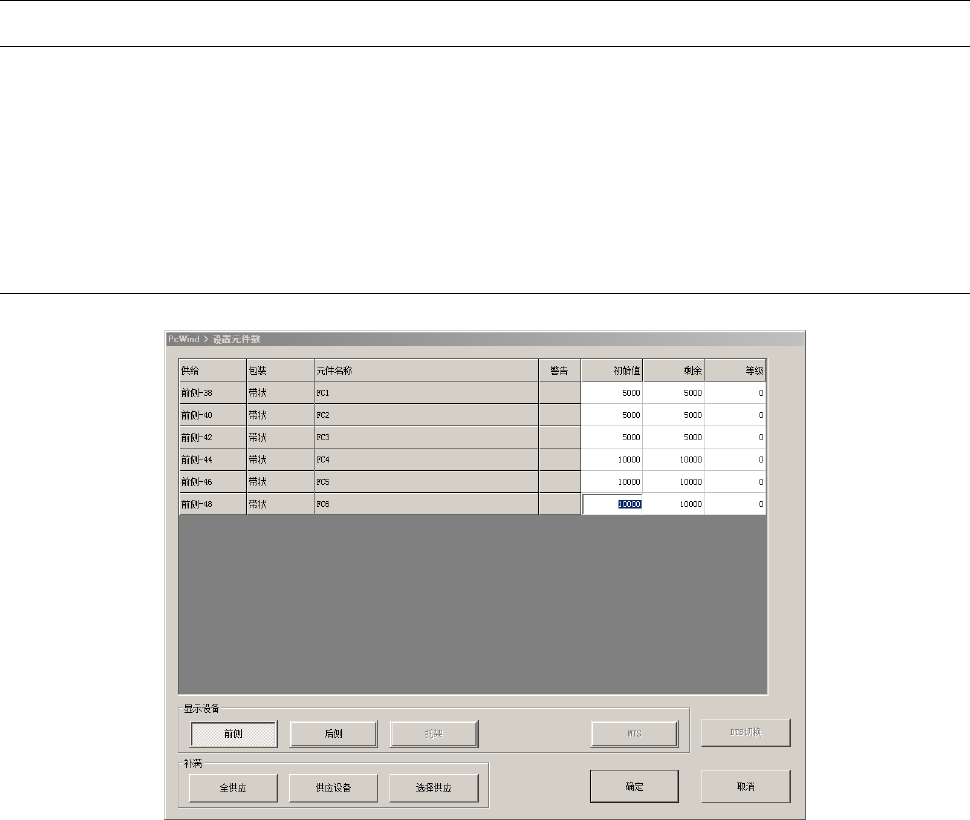This screenshot has width=970, height=820.
Task: Click the 警告 column header
Action: click(560, 370)
